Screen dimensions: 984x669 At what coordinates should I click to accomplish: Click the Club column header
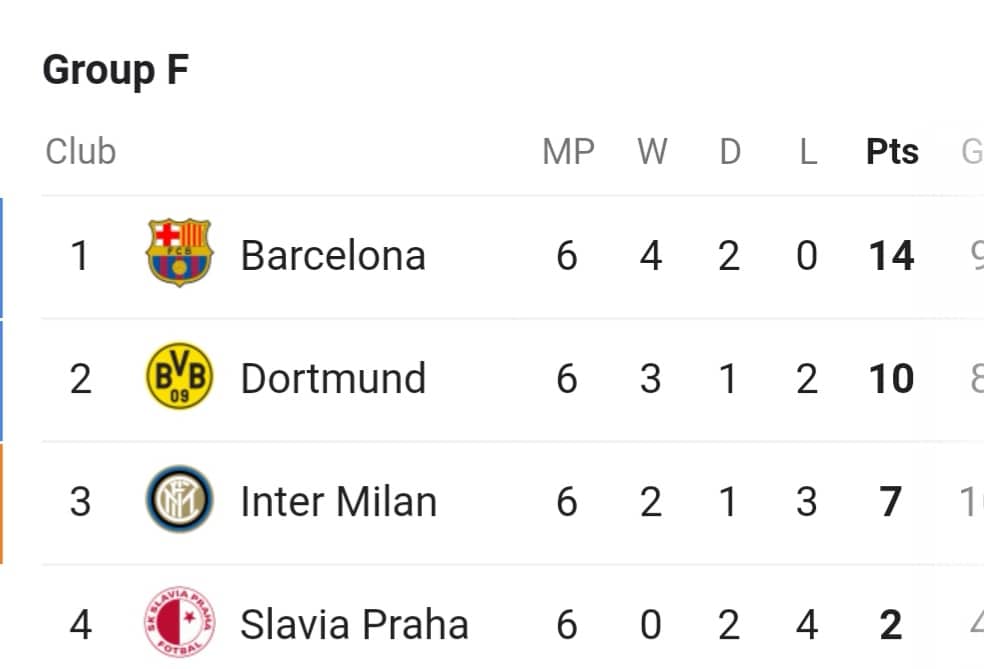[81, 152]
